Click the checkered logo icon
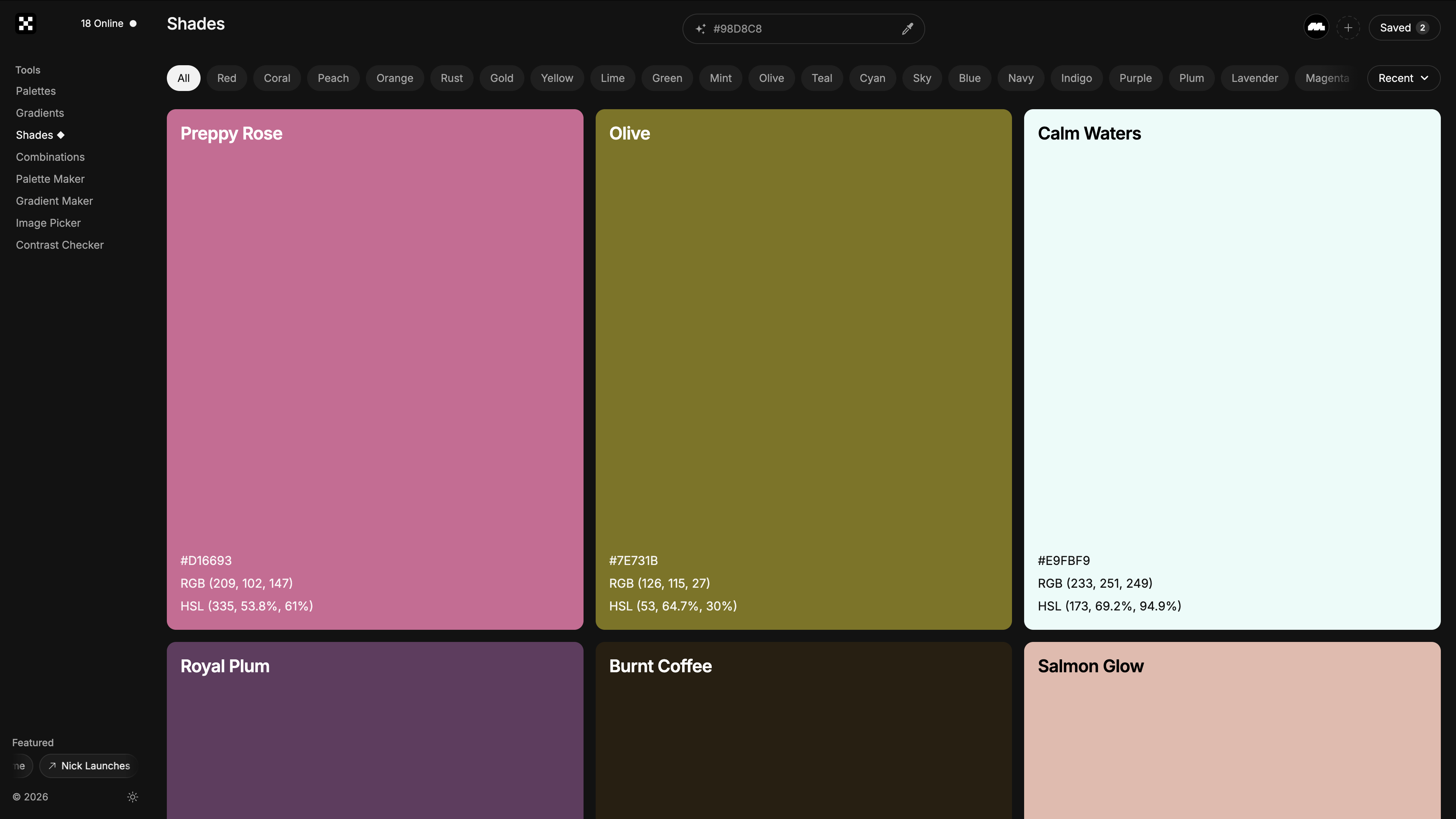1456x819 pixels. (25, 24)
